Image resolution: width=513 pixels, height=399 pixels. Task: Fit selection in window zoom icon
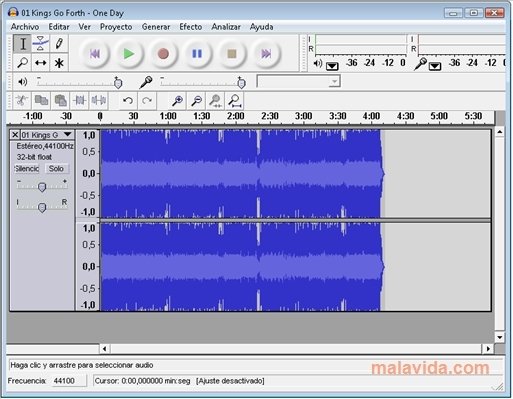(x=216, y=100)
